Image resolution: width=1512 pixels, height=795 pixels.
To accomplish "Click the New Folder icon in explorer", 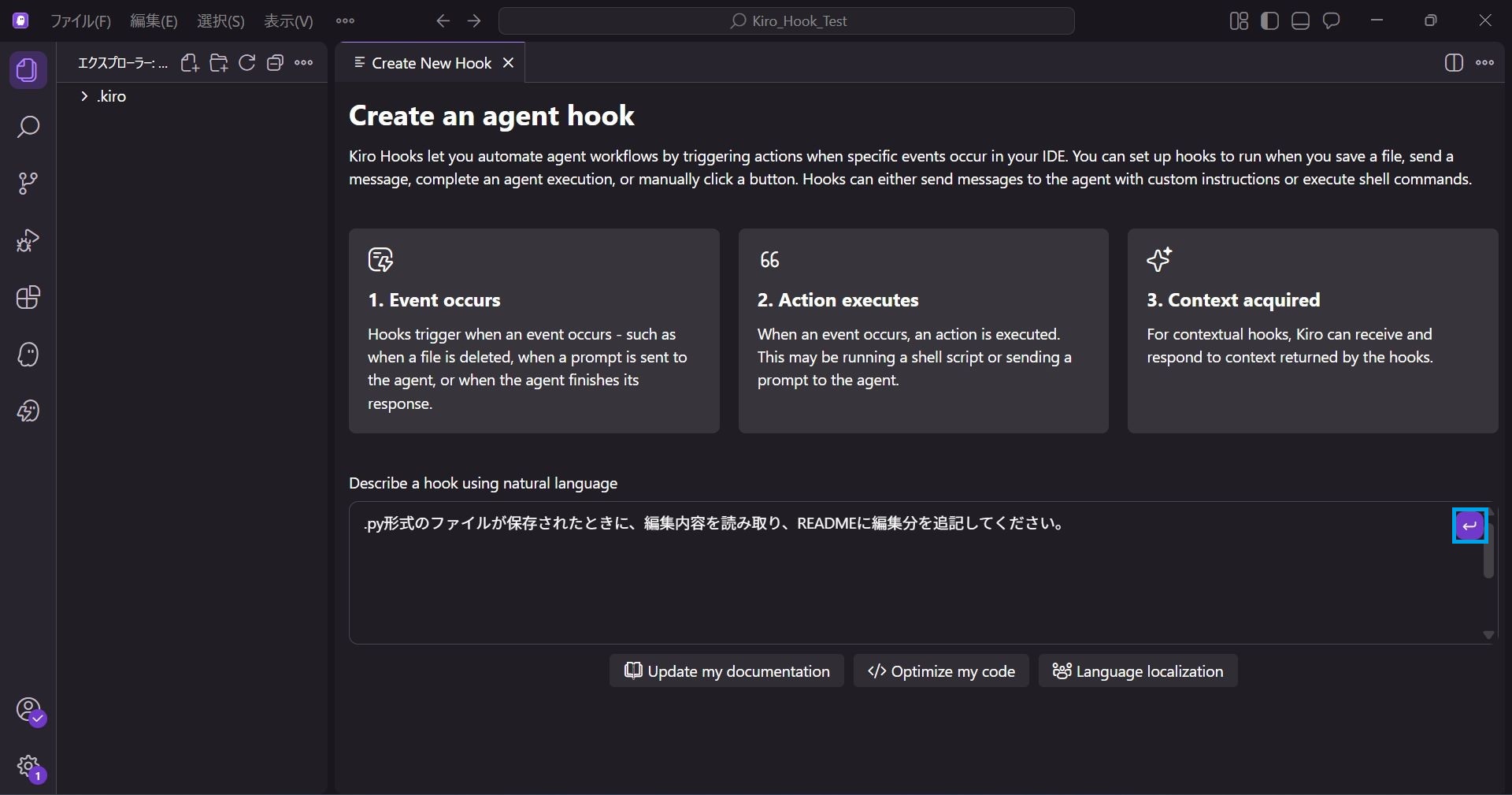I will [x=218, y=63].
